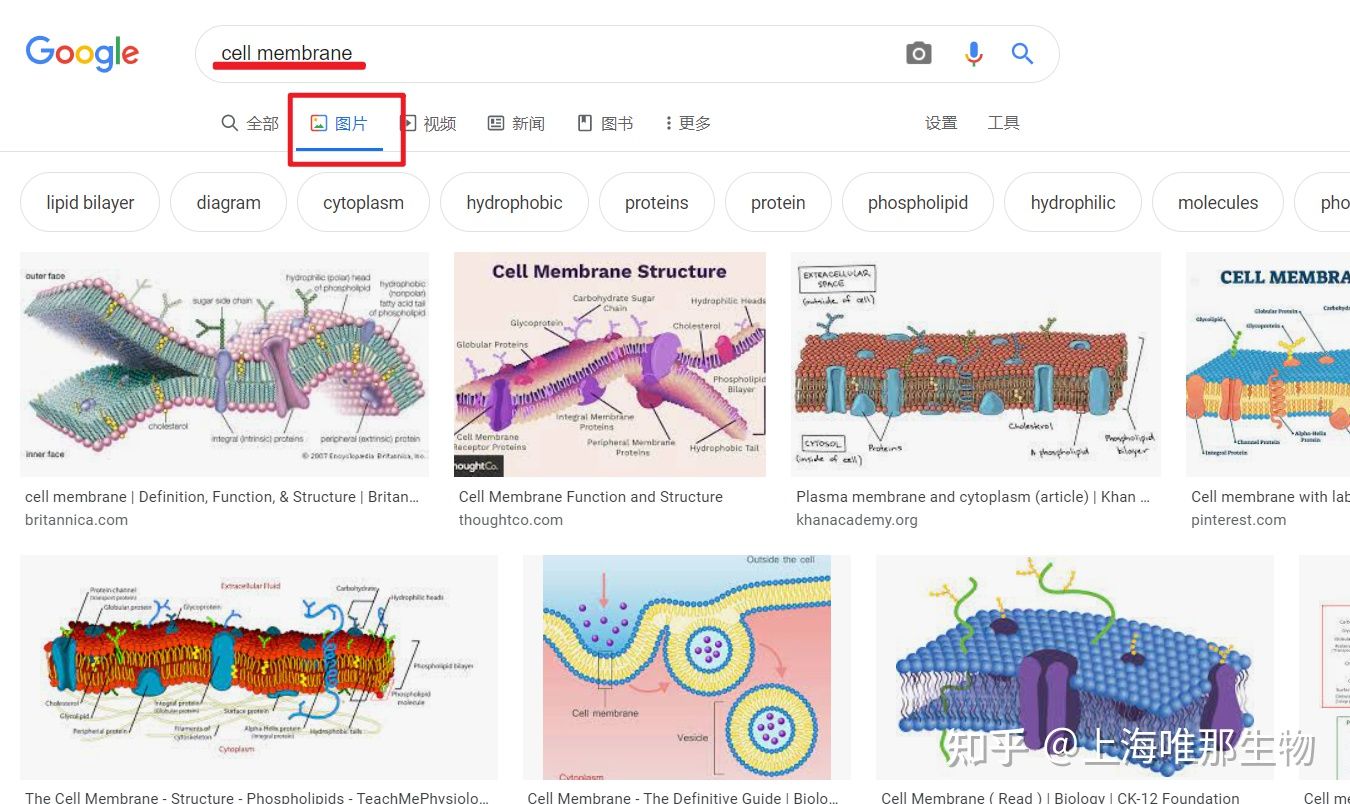Open Khan Academy hand-drawn membrane image

point(976,364)
